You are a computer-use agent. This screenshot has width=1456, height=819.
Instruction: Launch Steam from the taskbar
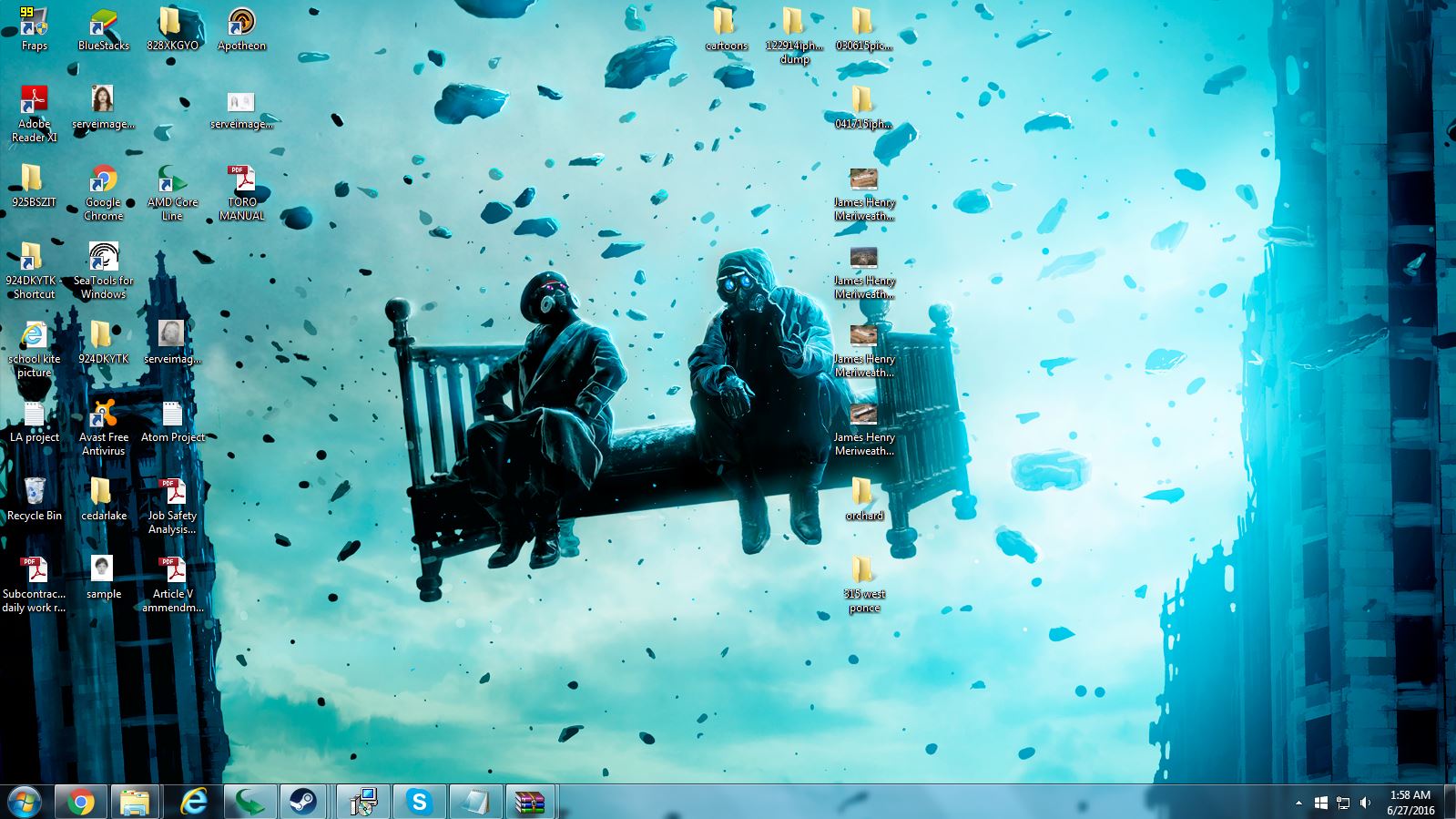304,802
